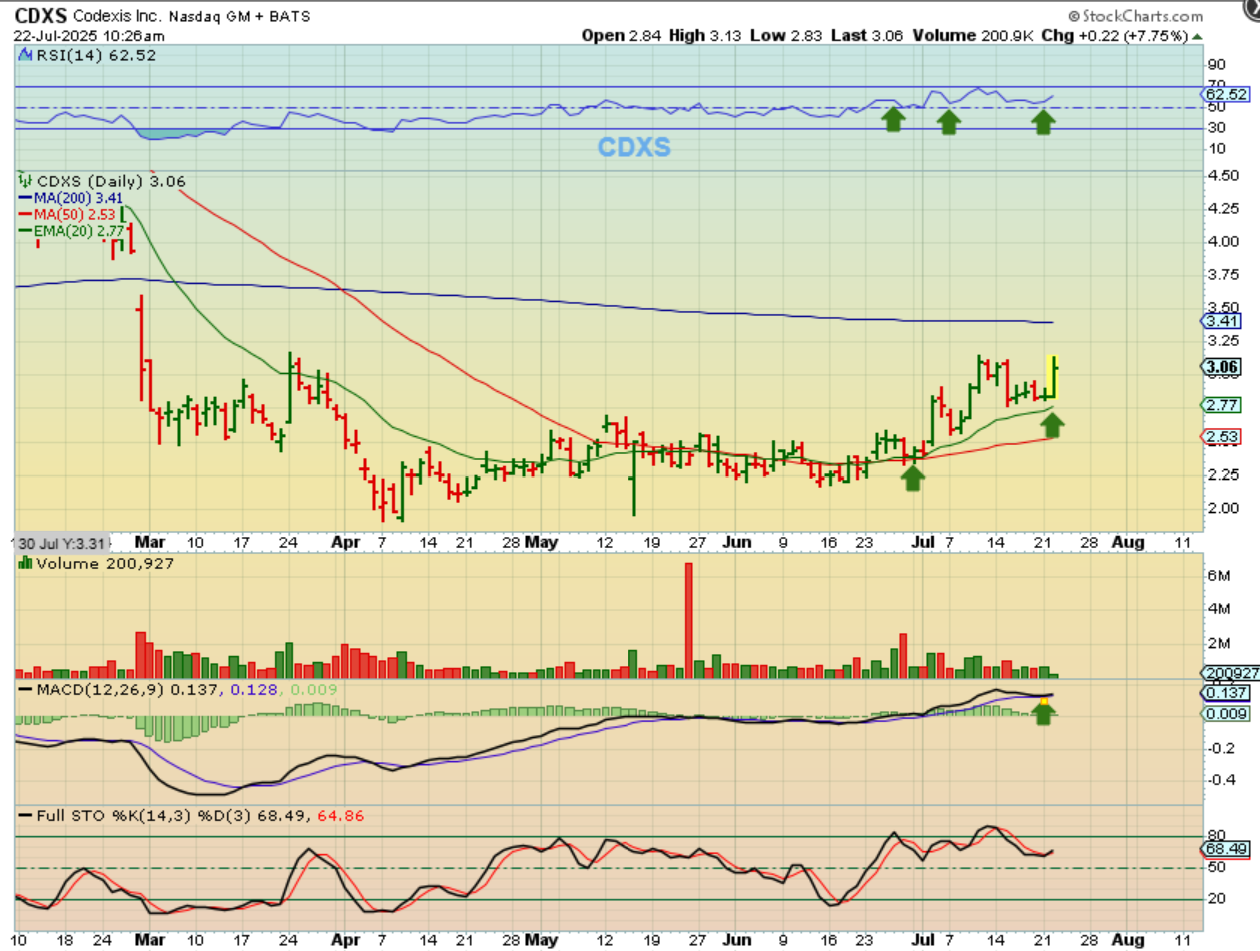Viewport: 1260px width, 951px height.
Task: Click the bold 3.06 last-price tag on the price axis
Action: tap(1220, 367)
